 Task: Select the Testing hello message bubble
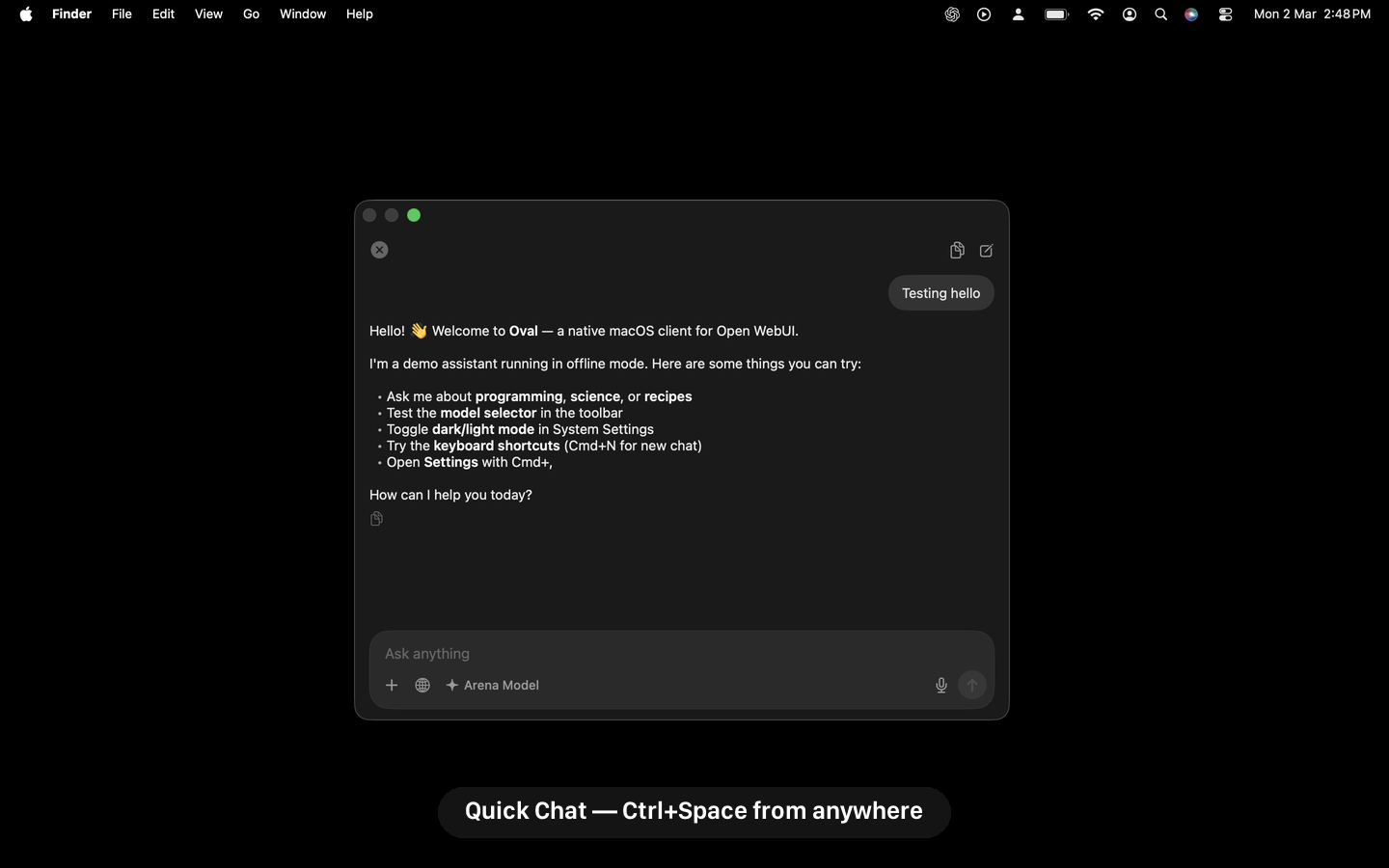coord(940,293)
